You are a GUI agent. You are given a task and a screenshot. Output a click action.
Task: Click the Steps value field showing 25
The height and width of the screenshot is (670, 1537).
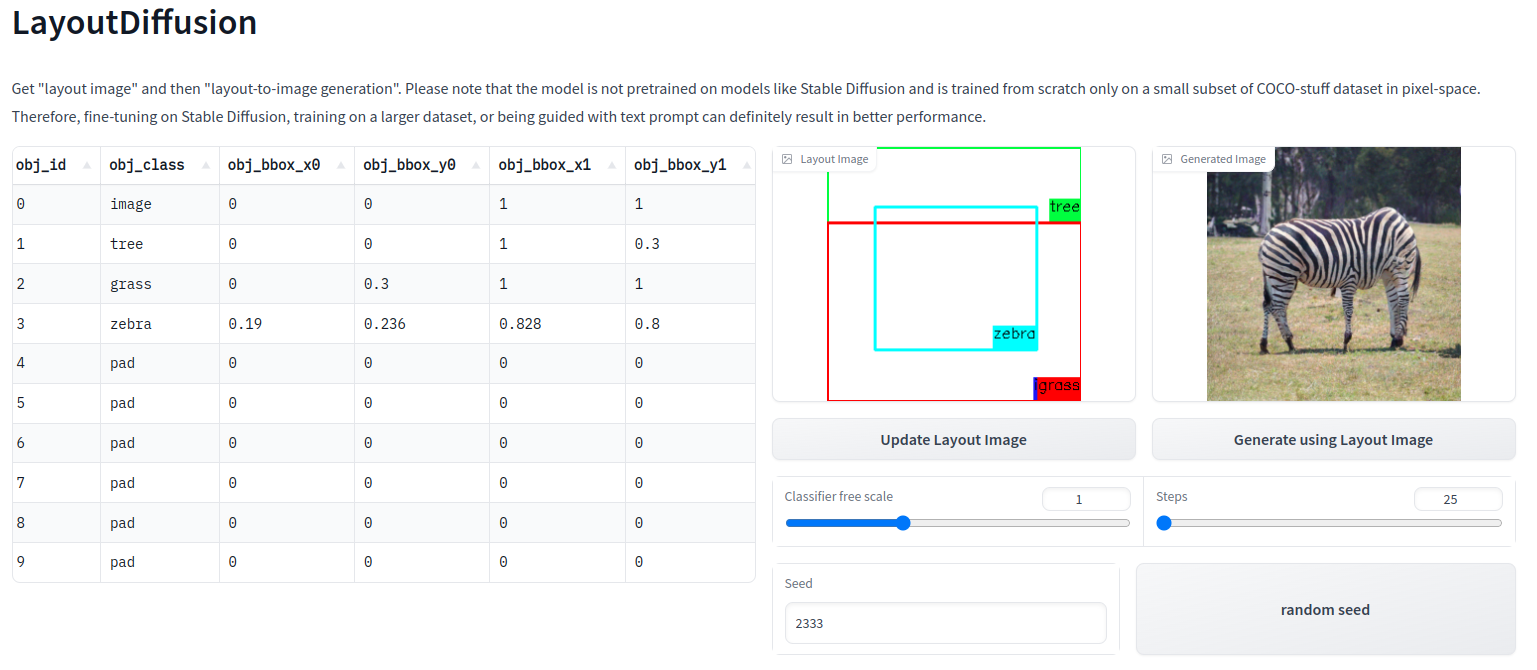click(1458, 498)
